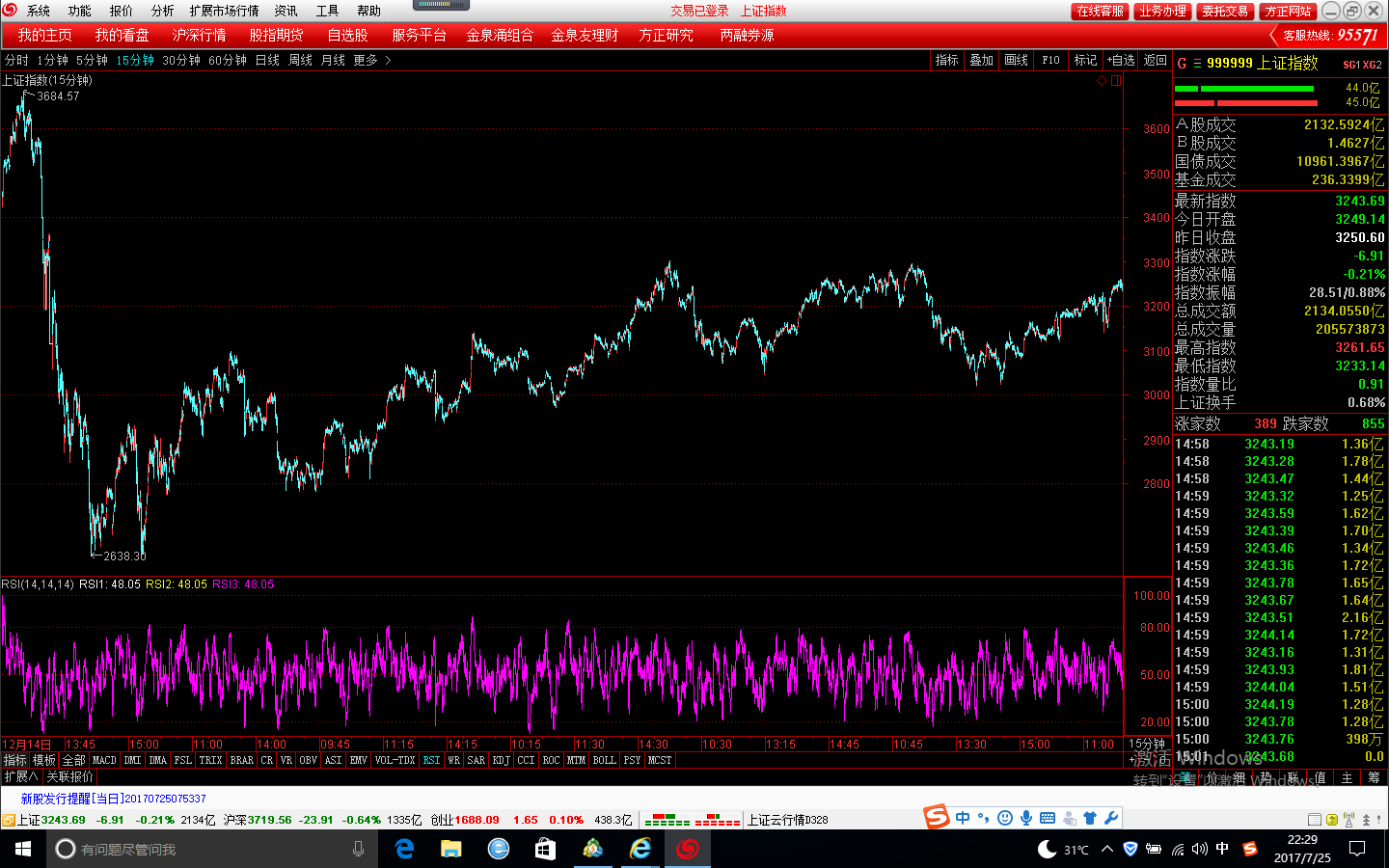
Task: Open Sogou wrench toolbox icon
Action: coord(1111,818)
